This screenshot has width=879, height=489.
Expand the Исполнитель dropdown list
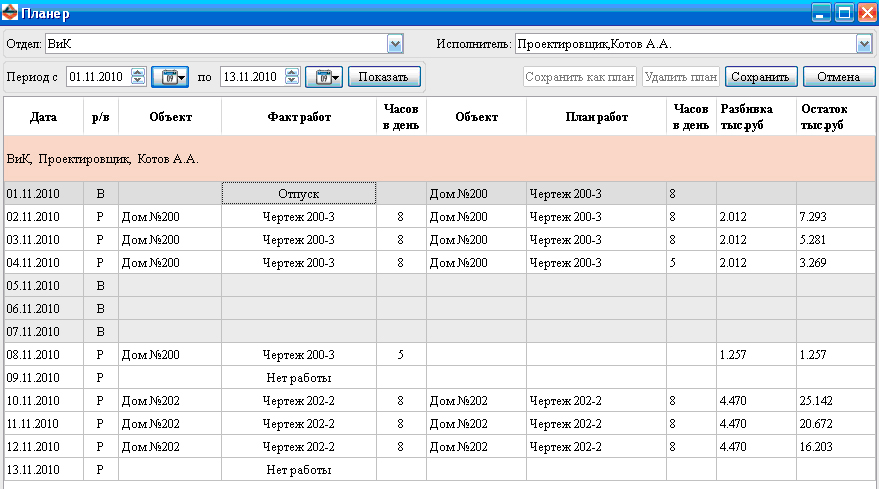(865, 44)
